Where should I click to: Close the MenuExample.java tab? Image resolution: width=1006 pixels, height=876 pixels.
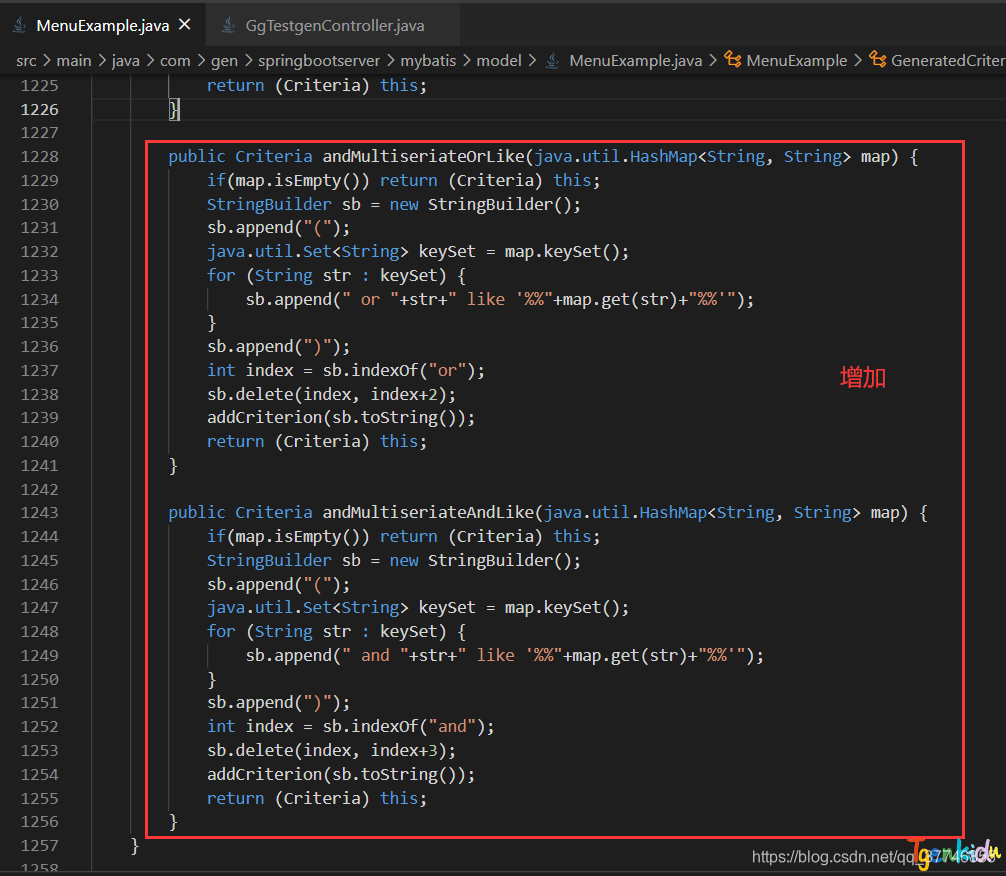[185, 25]
